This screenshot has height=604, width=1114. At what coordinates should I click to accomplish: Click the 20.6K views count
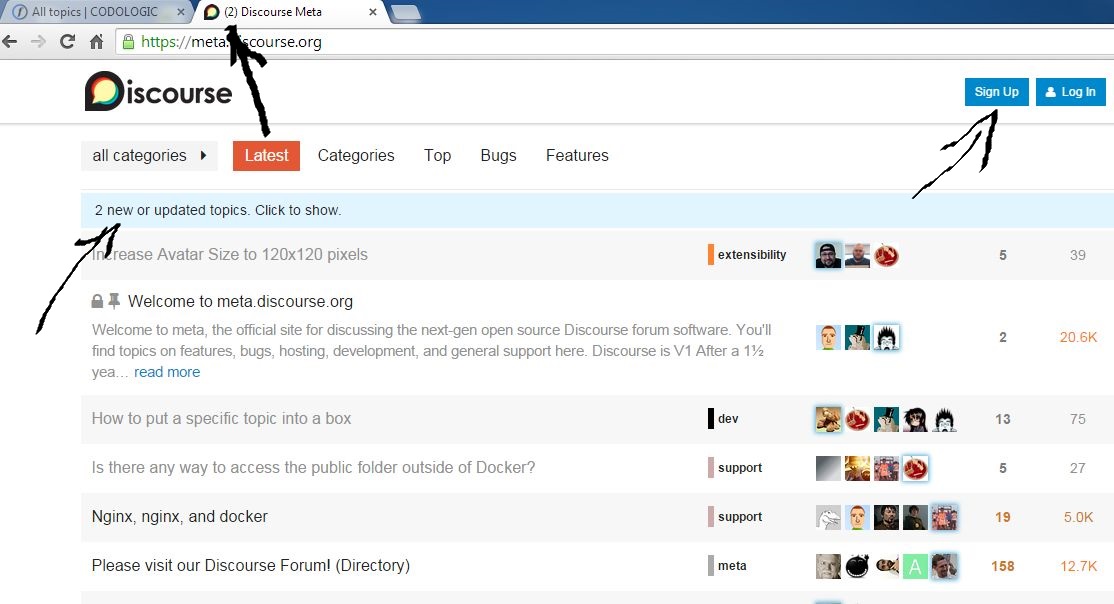1078,338
